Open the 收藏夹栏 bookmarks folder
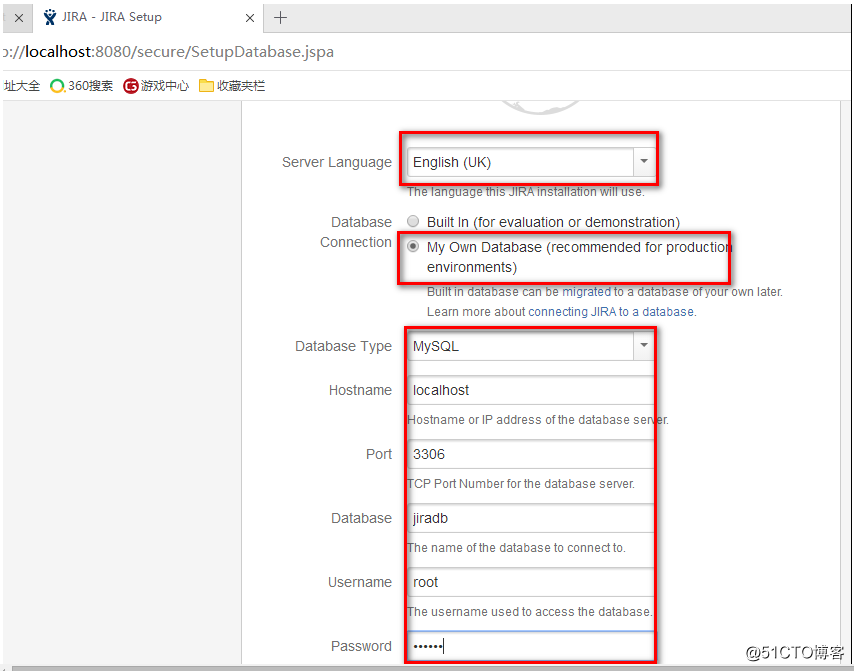The image size is (854, 671). (232, 86)
